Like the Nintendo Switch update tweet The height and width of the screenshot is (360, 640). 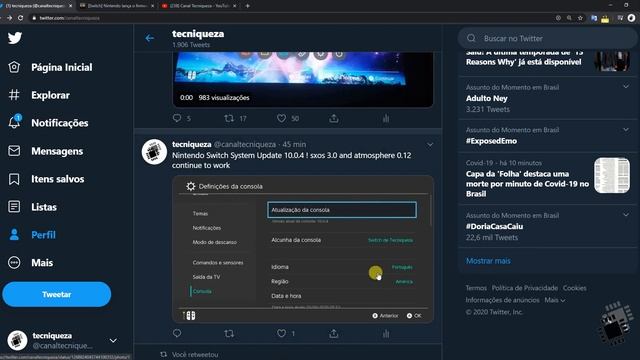coord(282,333)
